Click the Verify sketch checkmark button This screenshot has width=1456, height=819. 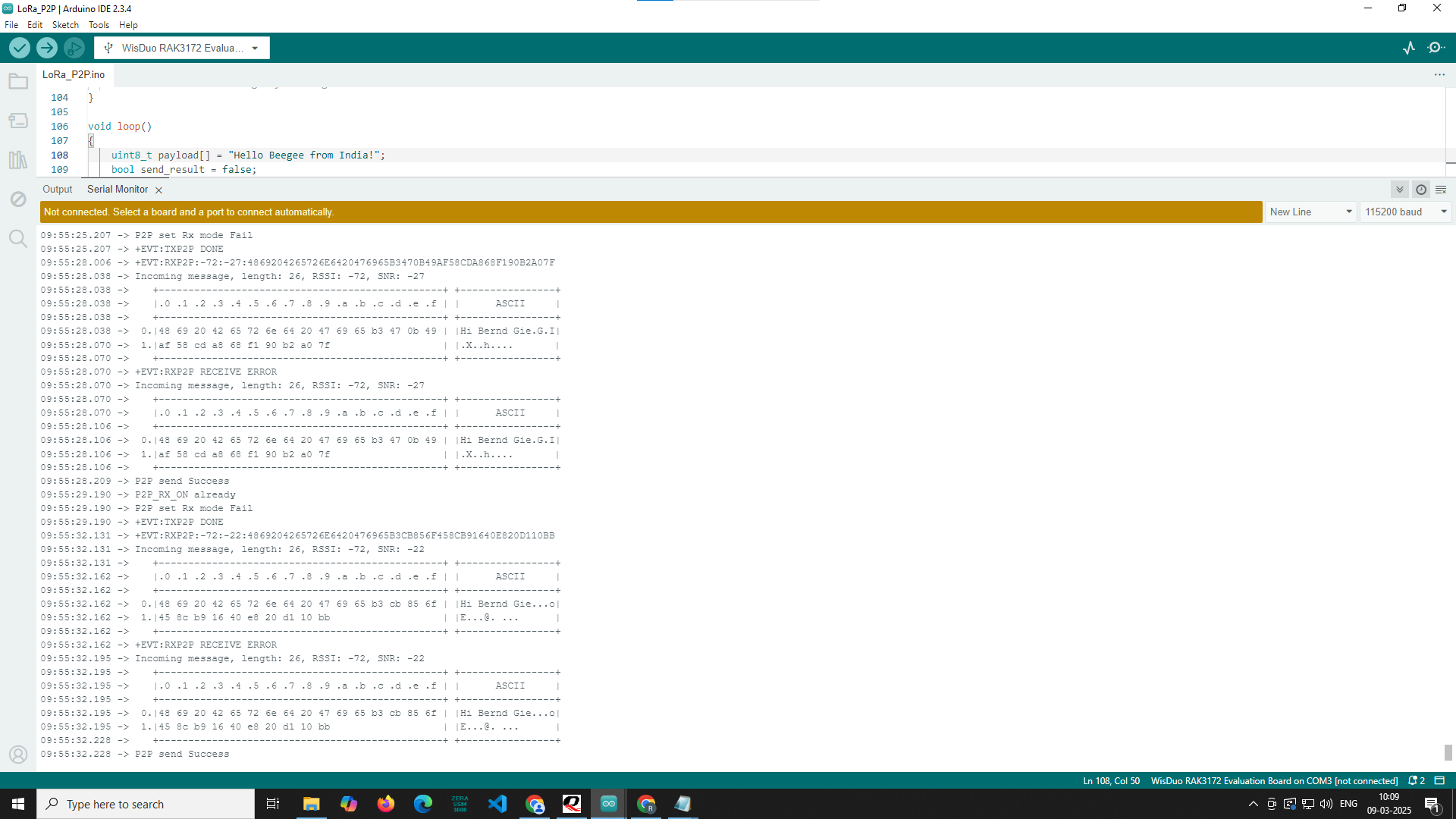20,48
